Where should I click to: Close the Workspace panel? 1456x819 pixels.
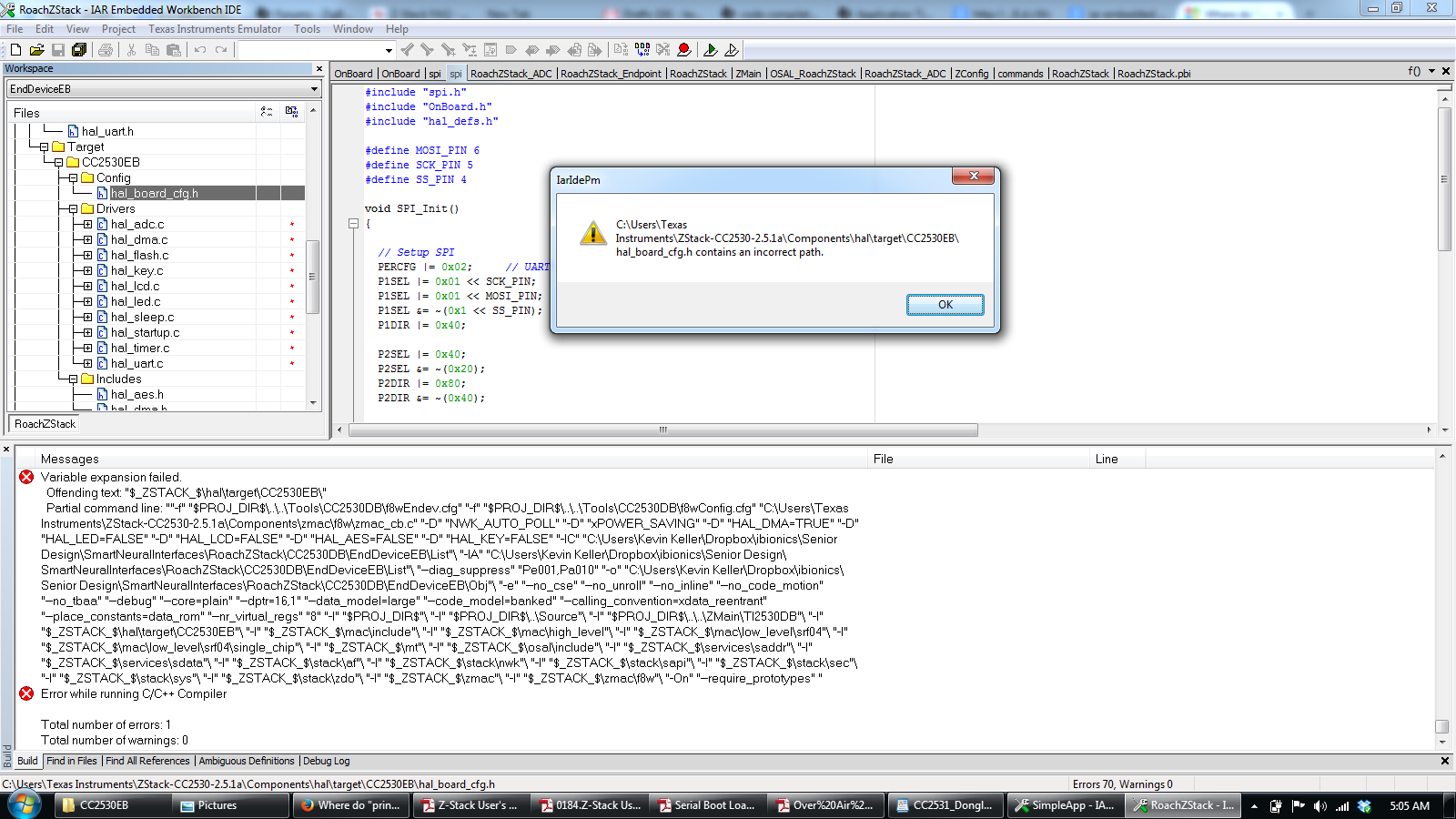click(319, 69)
